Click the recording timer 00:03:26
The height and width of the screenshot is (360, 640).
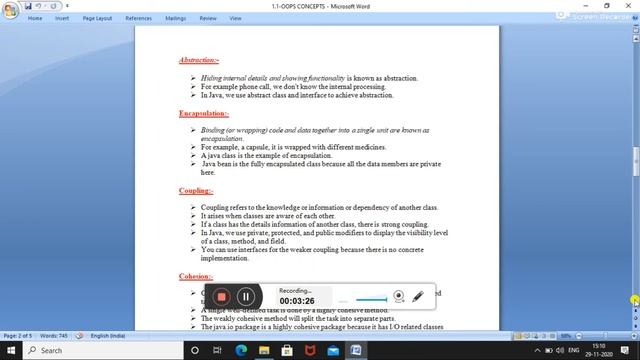[297, 301]
